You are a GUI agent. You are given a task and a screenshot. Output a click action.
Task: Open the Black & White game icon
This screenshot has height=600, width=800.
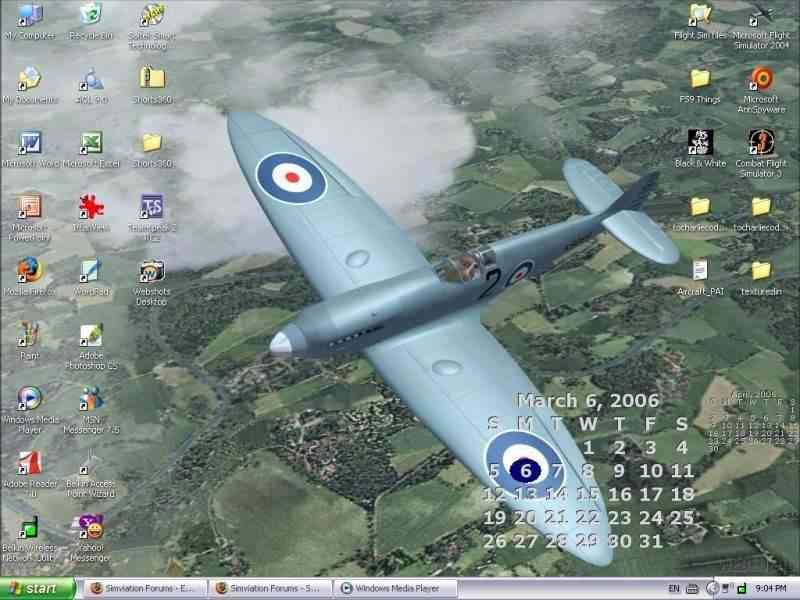tap(700, 142)
